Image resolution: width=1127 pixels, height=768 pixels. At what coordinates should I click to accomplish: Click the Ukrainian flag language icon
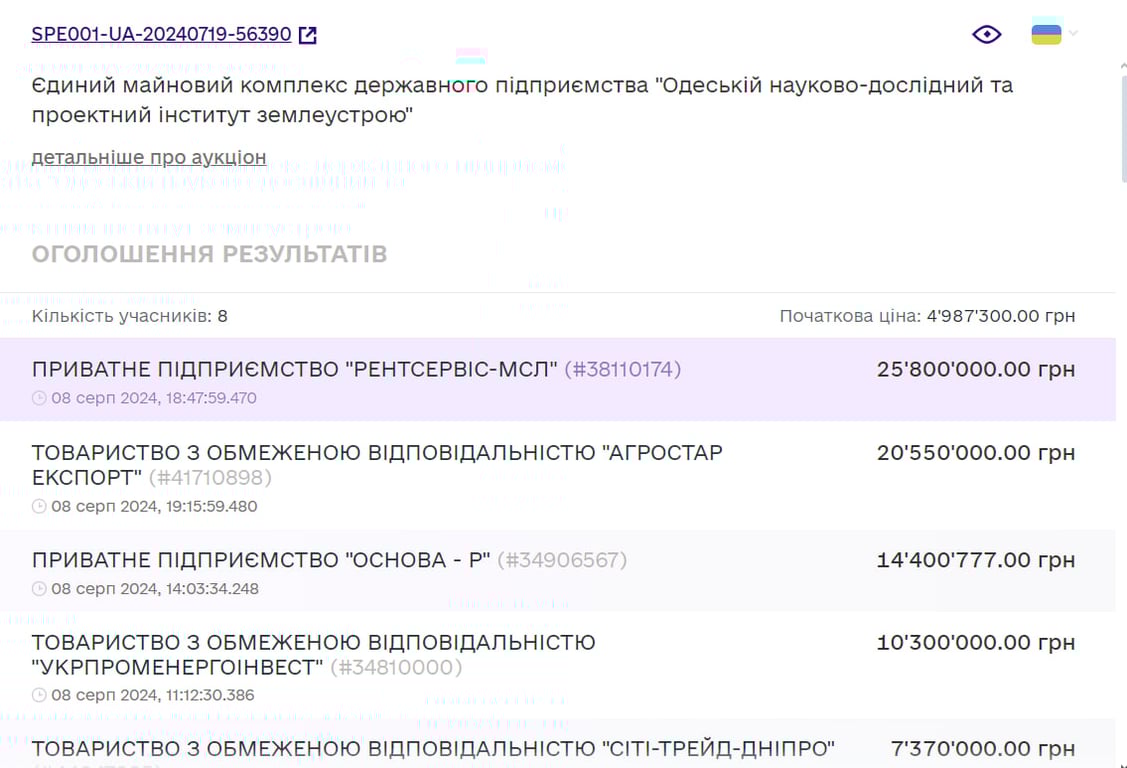[x=1044, y=33]
